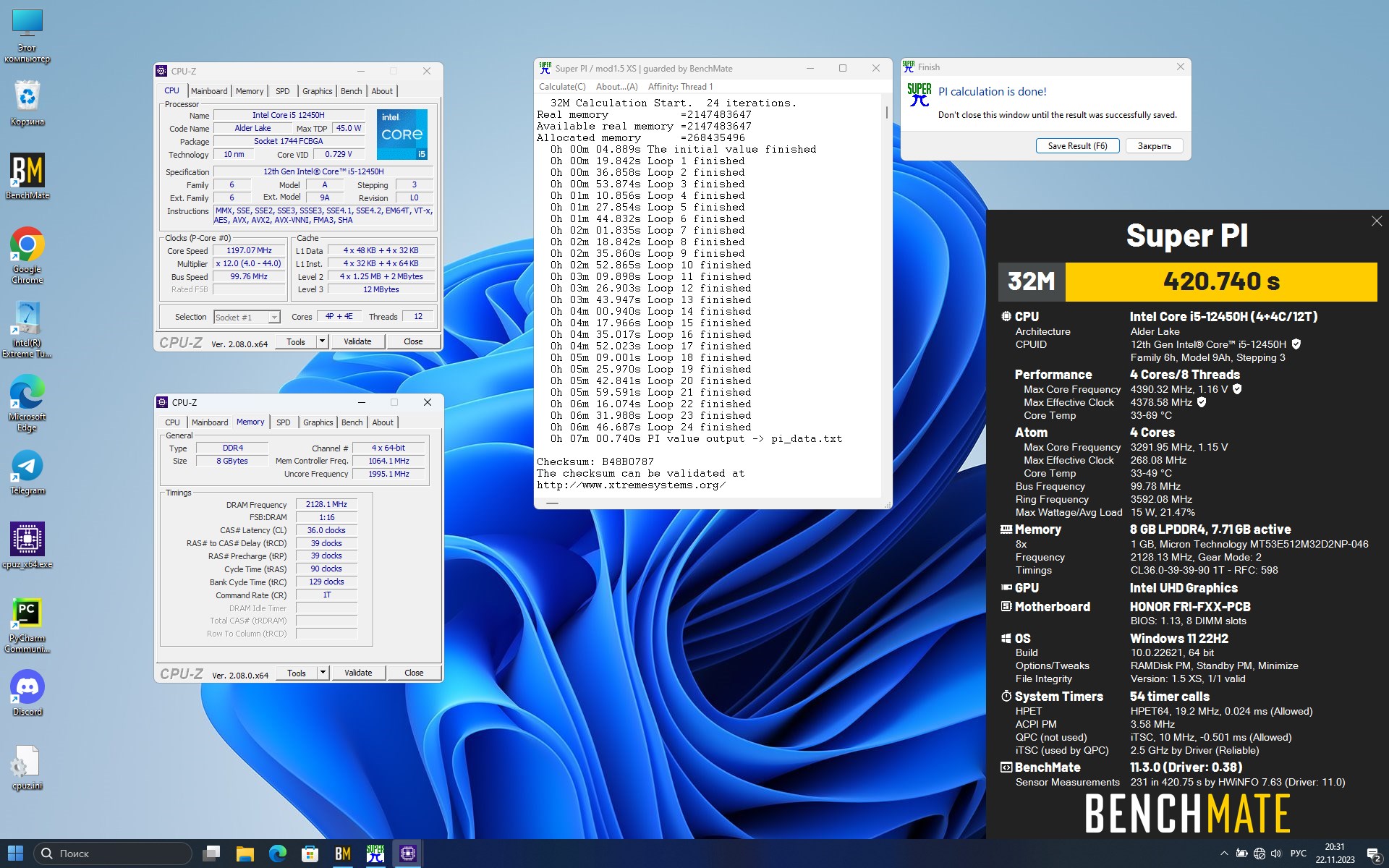Open Mainboard tab in top CPU-Z window

(x=209, y=91)
